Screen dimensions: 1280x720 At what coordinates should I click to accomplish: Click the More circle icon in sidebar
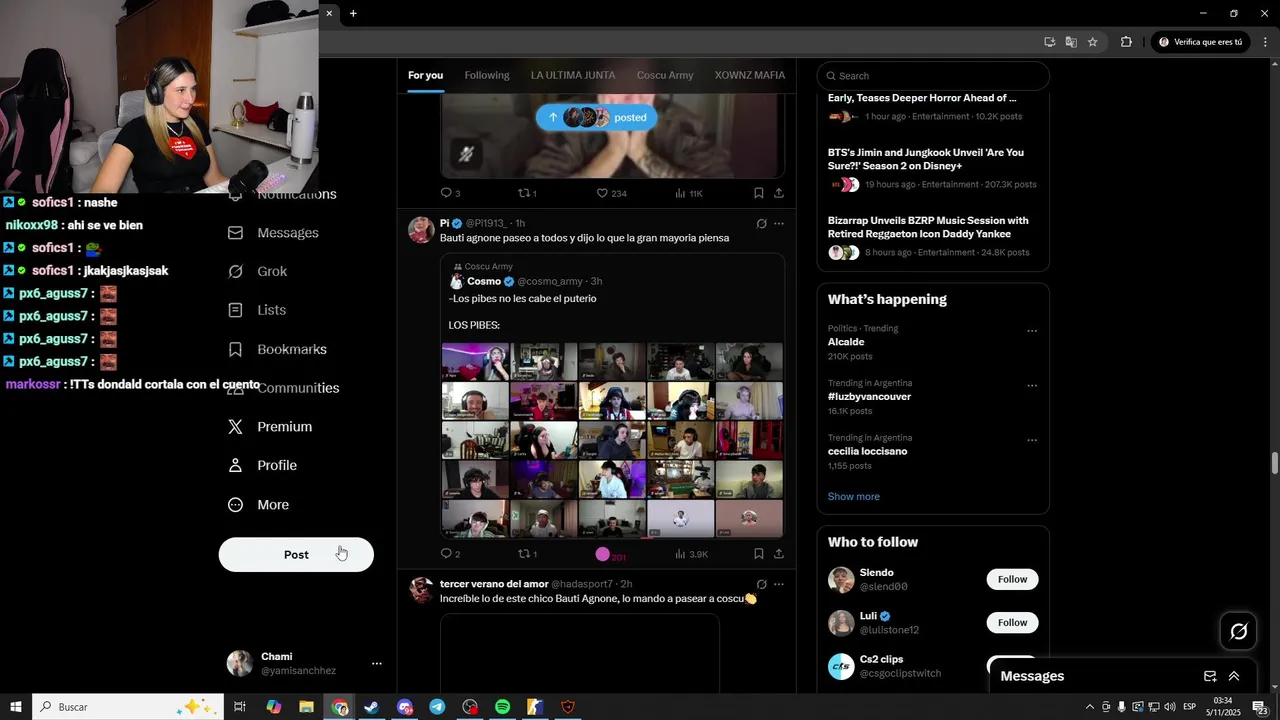tap(236, 505)
